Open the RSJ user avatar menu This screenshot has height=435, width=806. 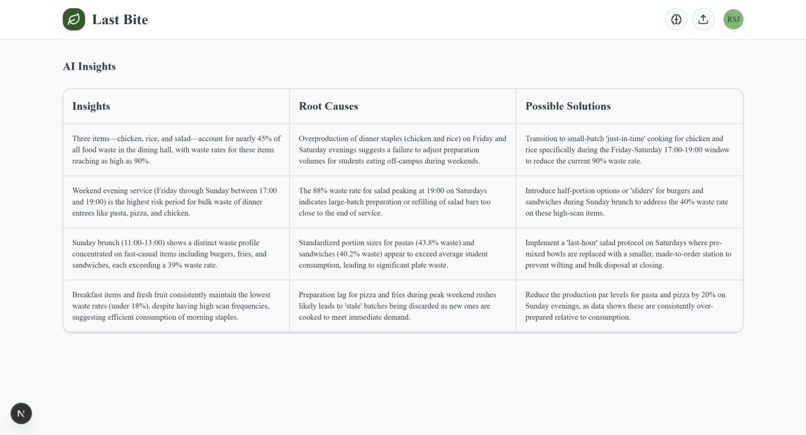coord(733,20)
